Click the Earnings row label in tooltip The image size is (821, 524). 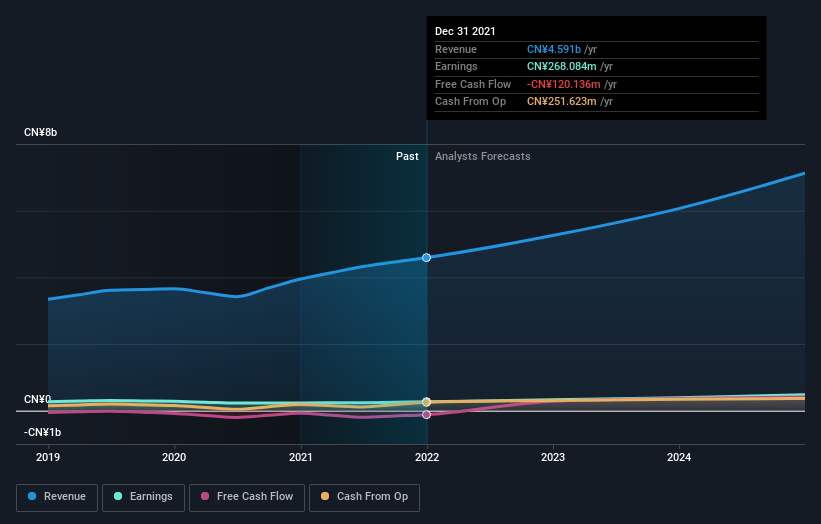point(456,66)
